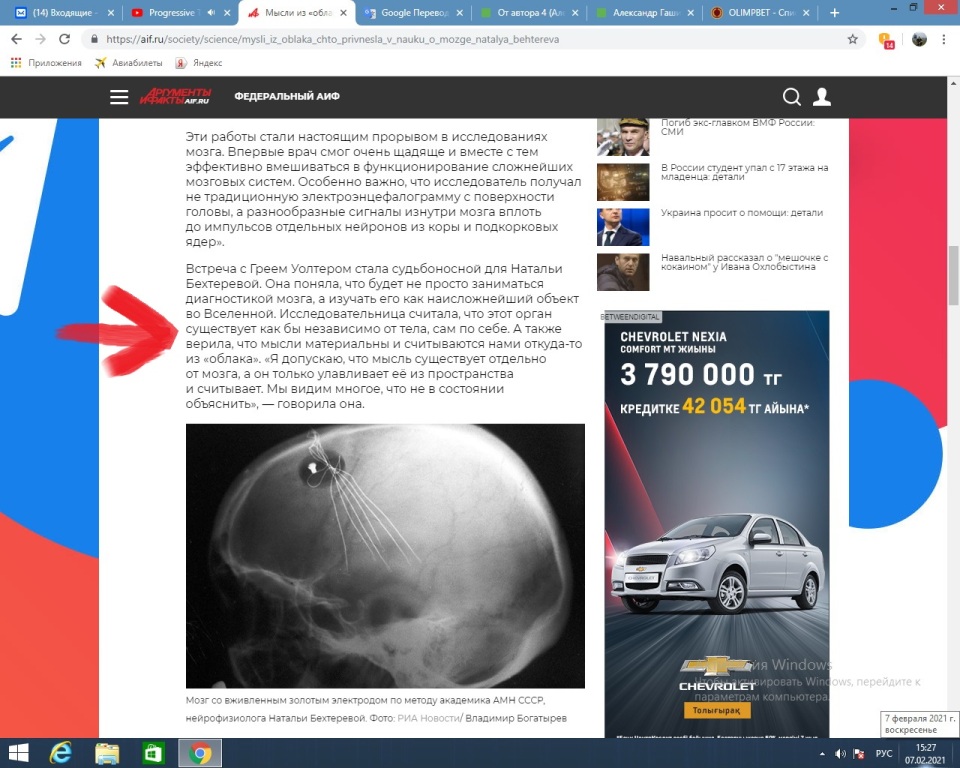
Task: Go back with the browser back arrow
Action: 17,39
